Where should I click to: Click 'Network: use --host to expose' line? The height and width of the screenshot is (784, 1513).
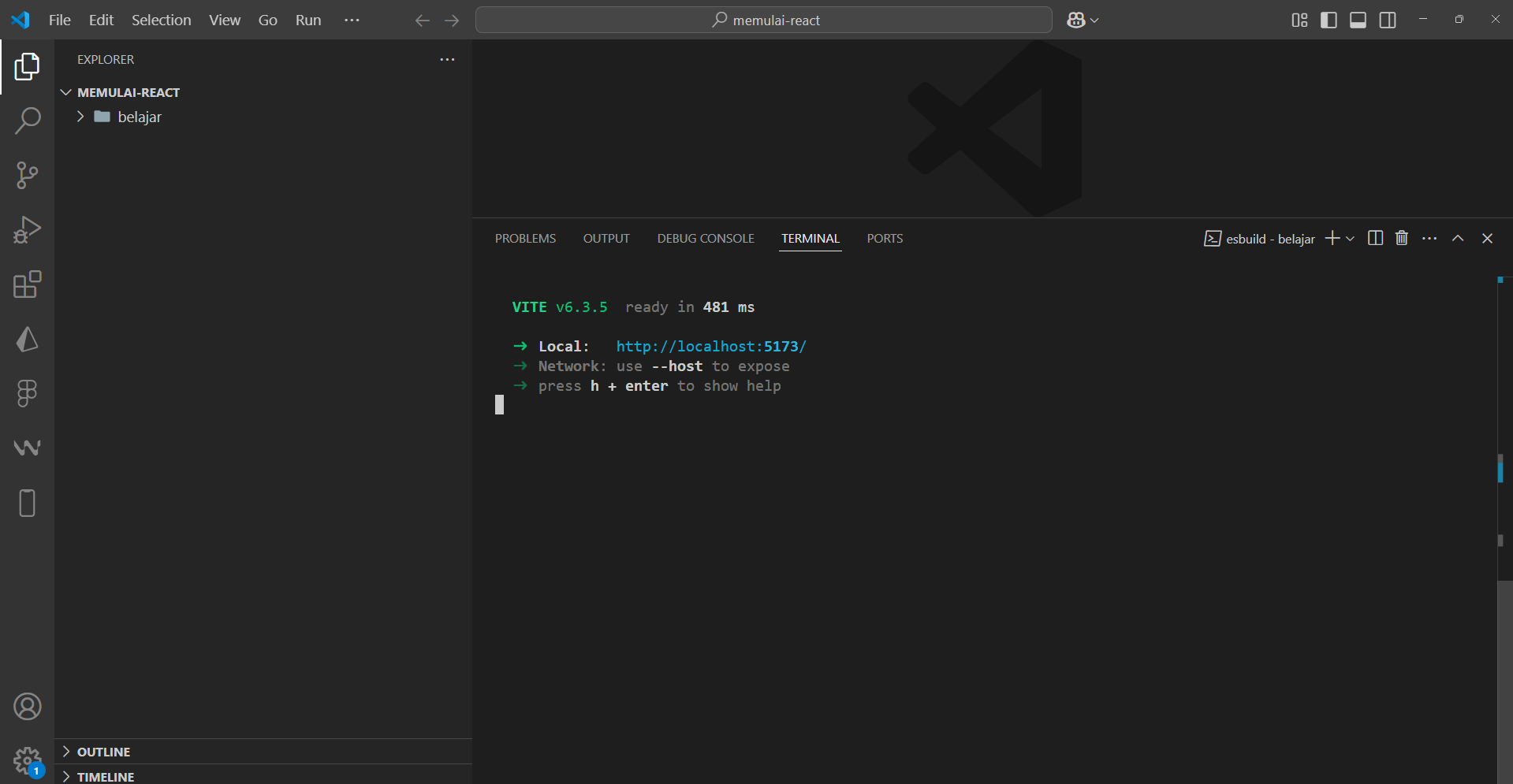pyautogui.click(x=664, y=366)
